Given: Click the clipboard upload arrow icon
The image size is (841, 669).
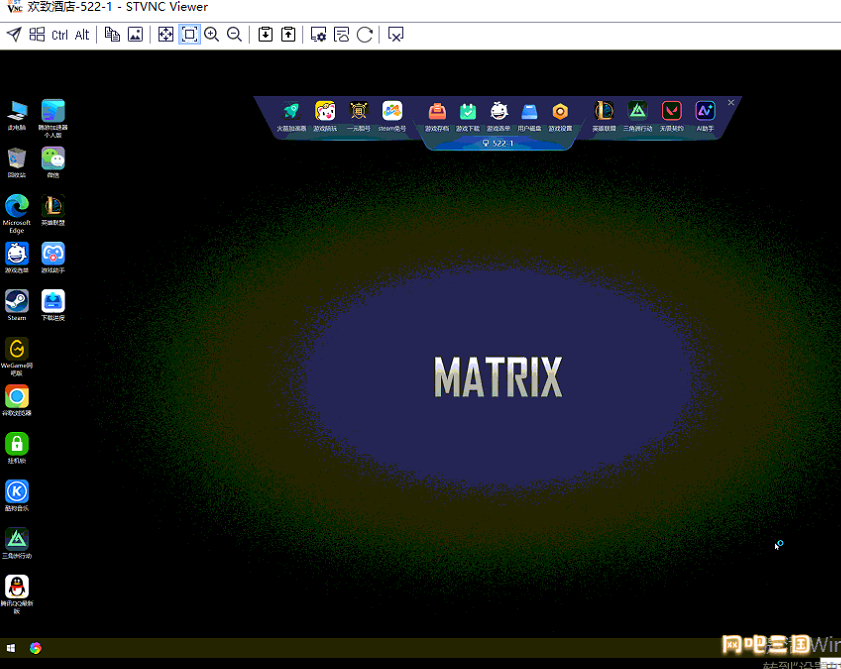Looking at the screenshot, I should pos(289,35).
